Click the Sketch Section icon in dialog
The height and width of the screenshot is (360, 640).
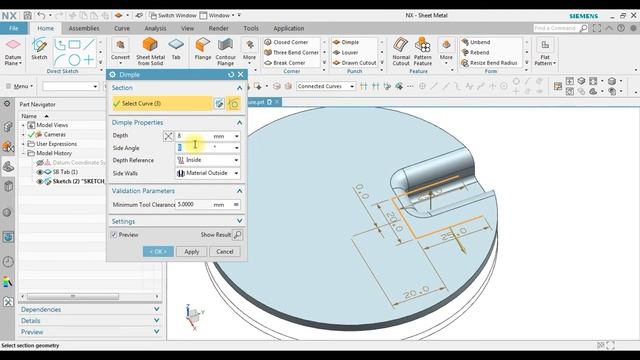tap(219, 104)
